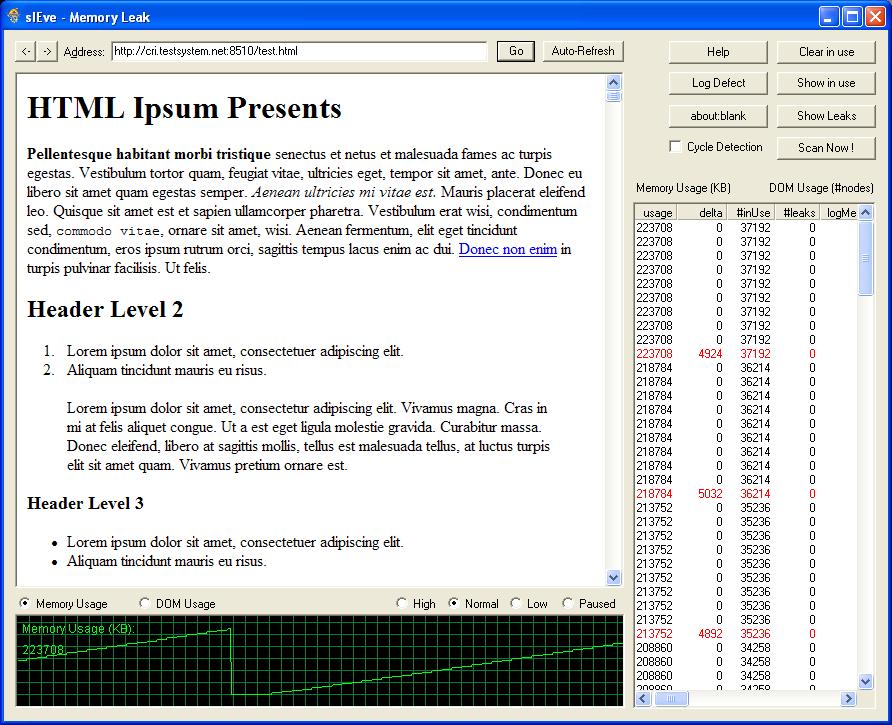The image size is (892, 725).
Task: Select the DOM Usage radio button
Action: [145, 604]
